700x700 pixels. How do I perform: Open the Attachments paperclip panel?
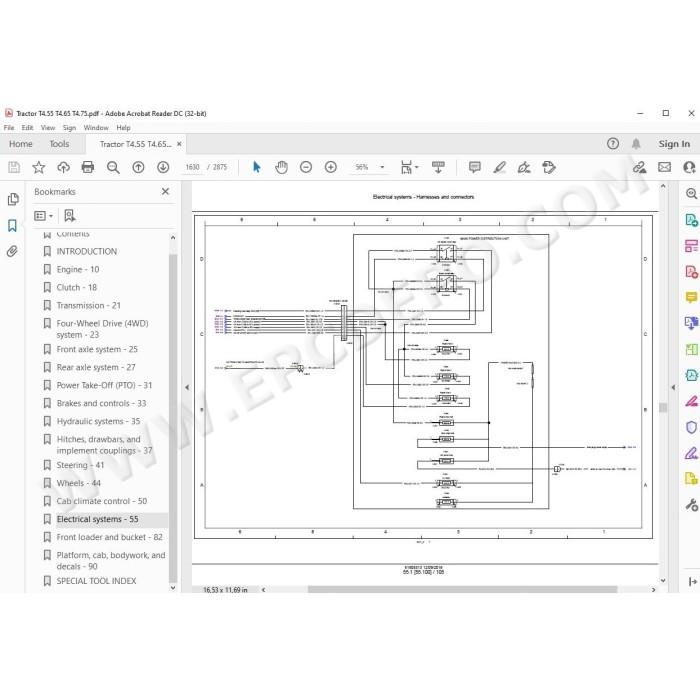coord(12,251)
